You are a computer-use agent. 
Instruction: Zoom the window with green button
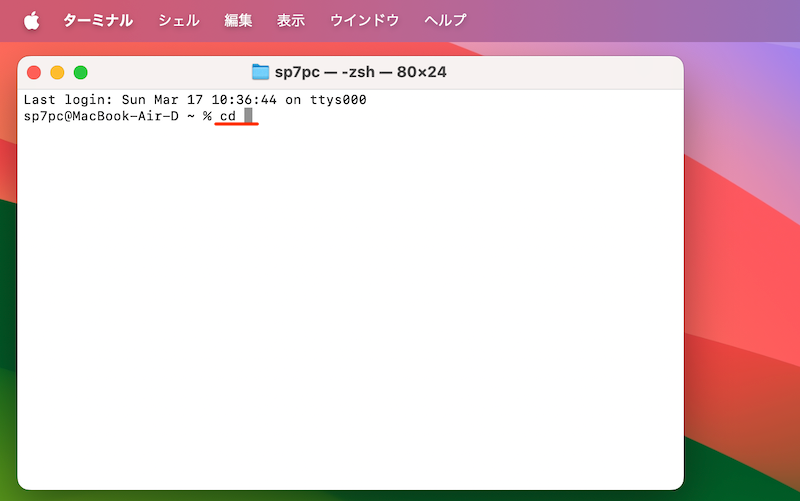click(x=80, y=72)
